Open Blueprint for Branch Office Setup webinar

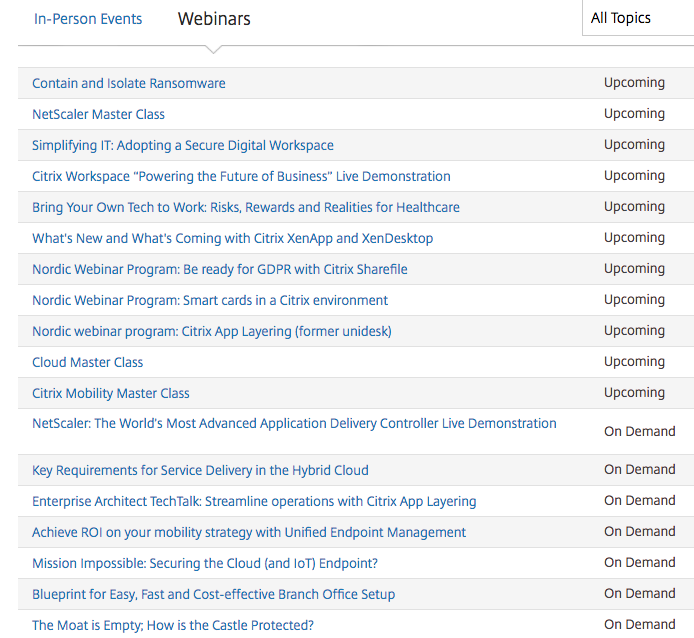click(x=213, y=594)
